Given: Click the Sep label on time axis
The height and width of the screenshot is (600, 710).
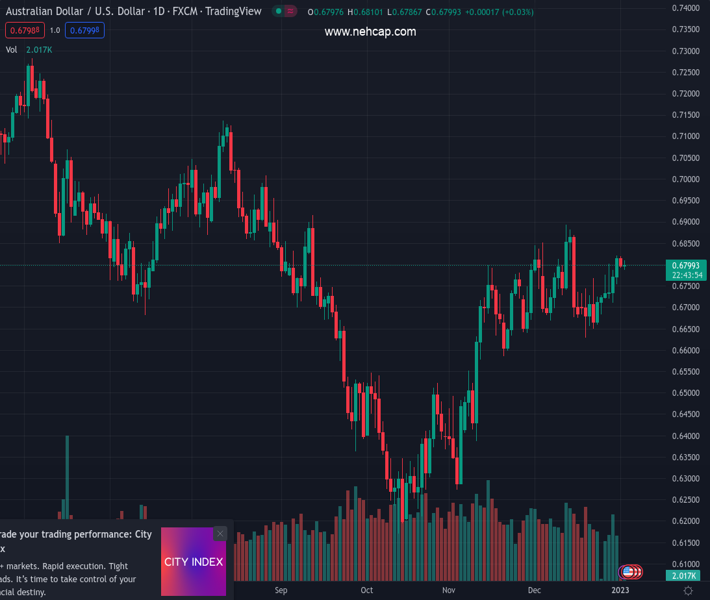Looking at the screenshot, I should click(x=280, y=591).
